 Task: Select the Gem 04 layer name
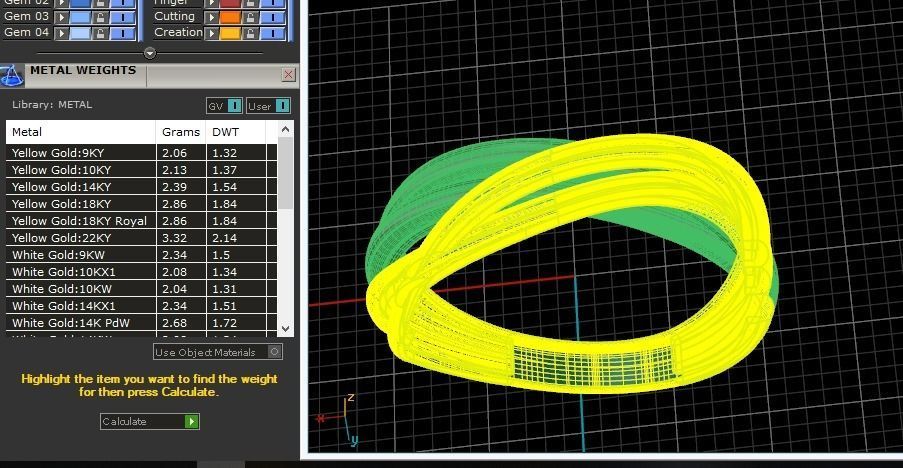point(26,32)
